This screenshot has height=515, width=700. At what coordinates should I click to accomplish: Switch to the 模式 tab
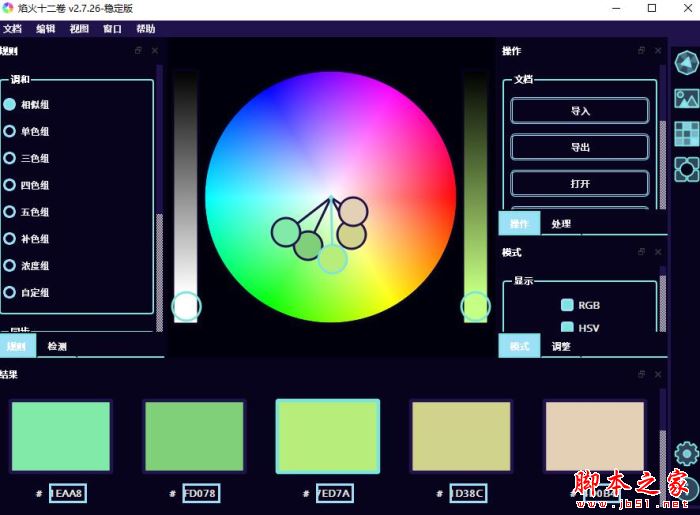[x=519, y=345]
